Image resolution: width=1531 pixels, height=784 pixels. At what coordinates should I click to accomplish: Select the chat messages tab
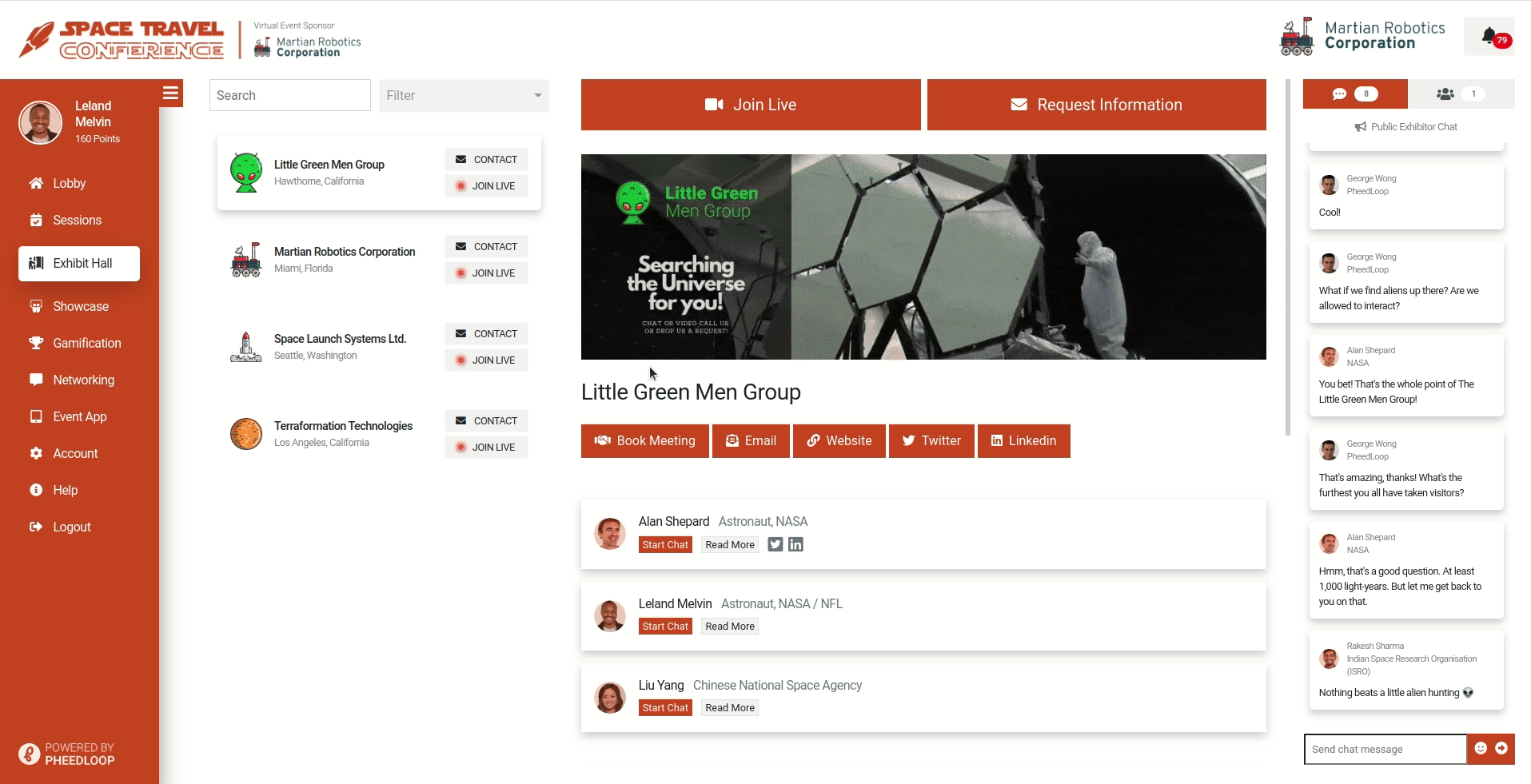coord(1354,94)
